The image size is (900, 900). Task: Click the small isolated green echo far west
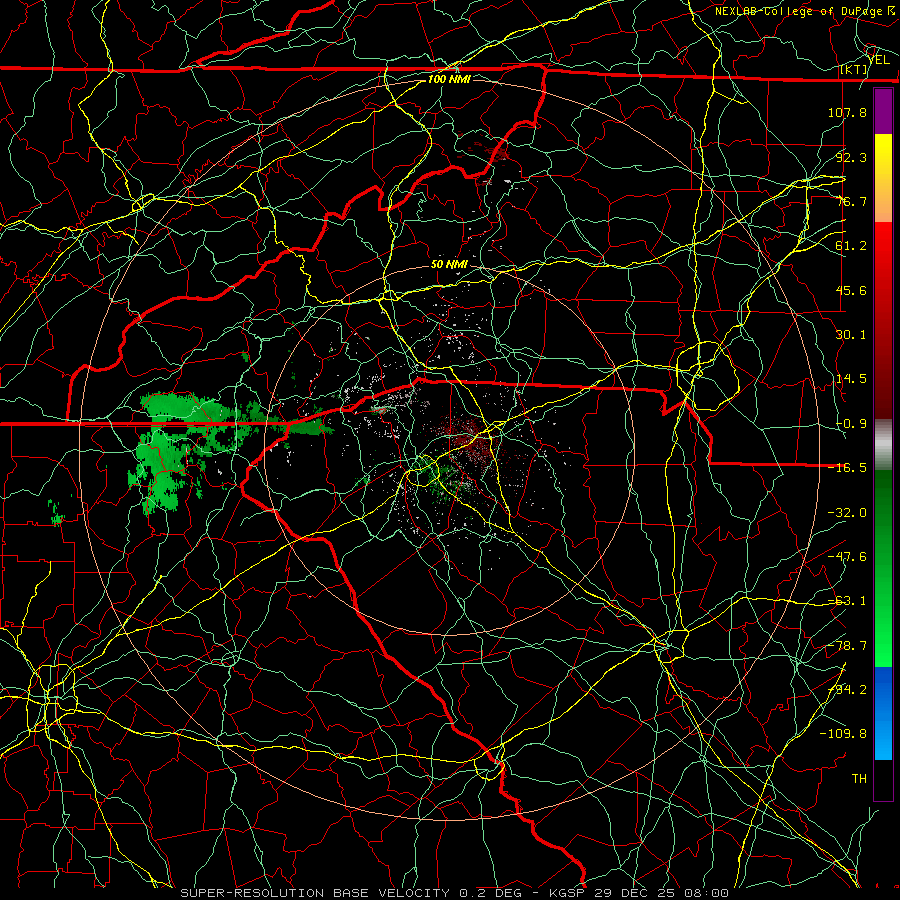[x=55, y=513]
